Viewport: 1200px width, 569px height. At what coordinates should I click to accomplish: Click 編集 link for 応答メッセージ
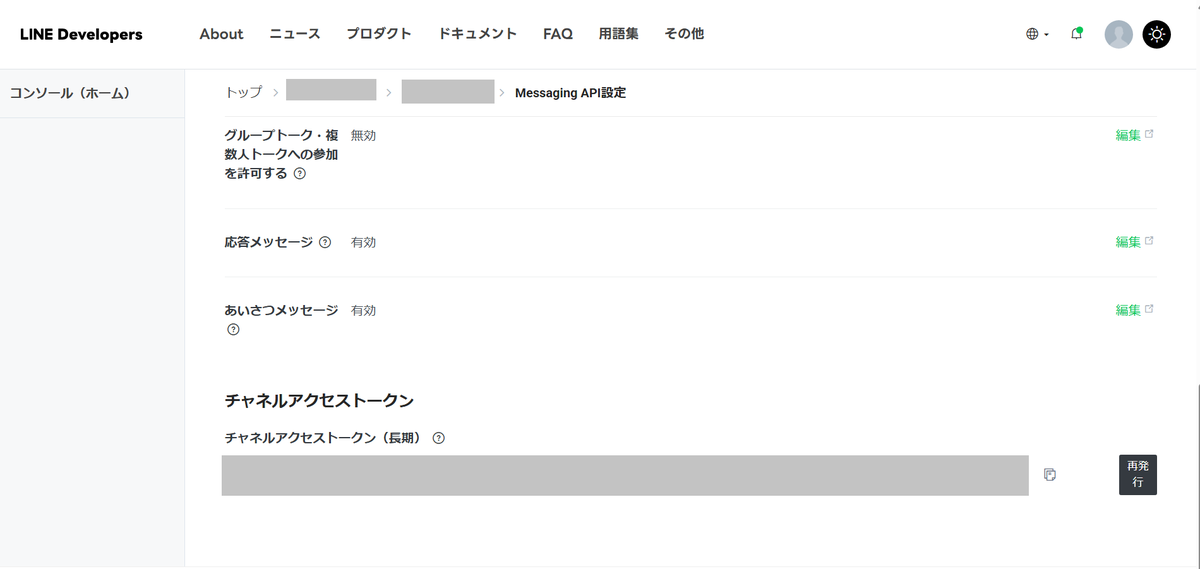click(x=1134, y=242)
